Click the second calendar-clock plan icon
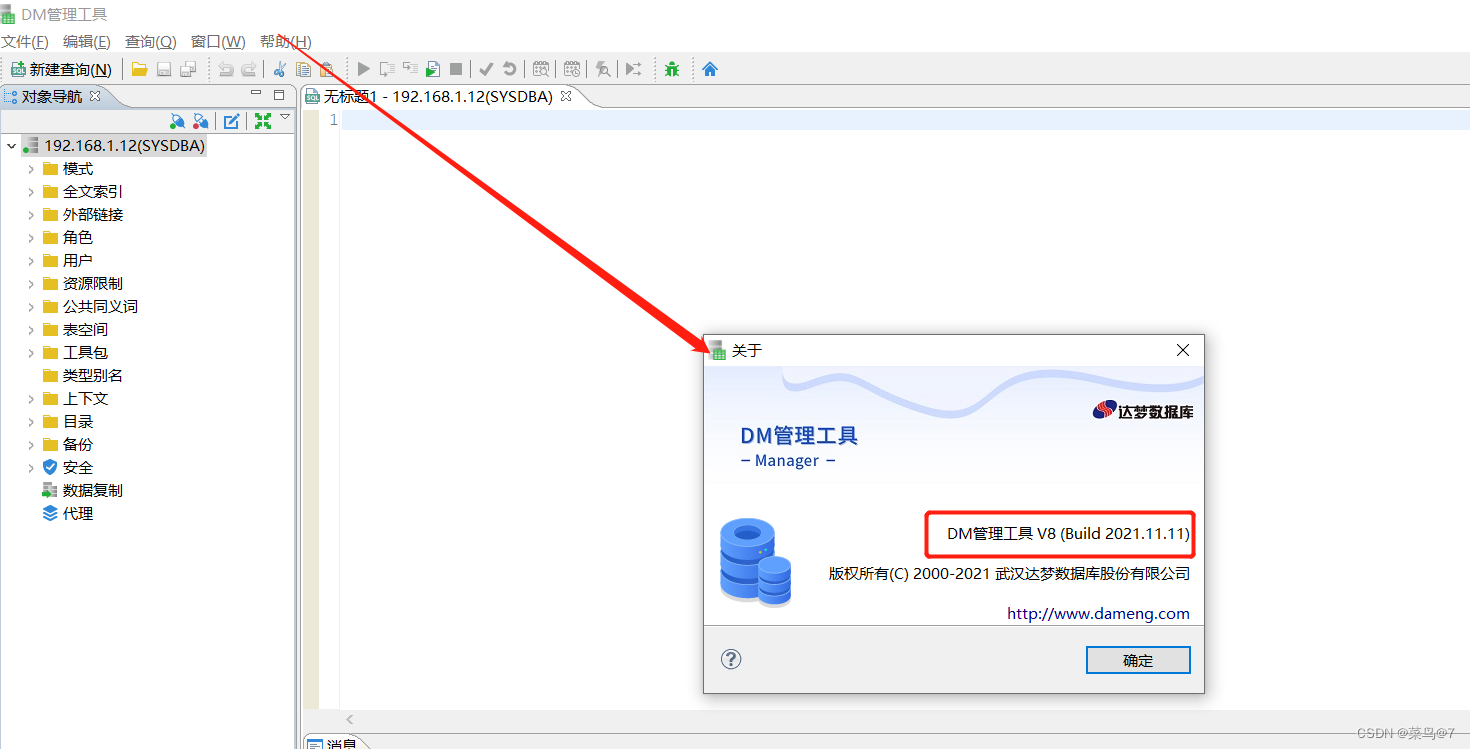Viewport: 1470px width, 749px height. (x=572, y=69)
